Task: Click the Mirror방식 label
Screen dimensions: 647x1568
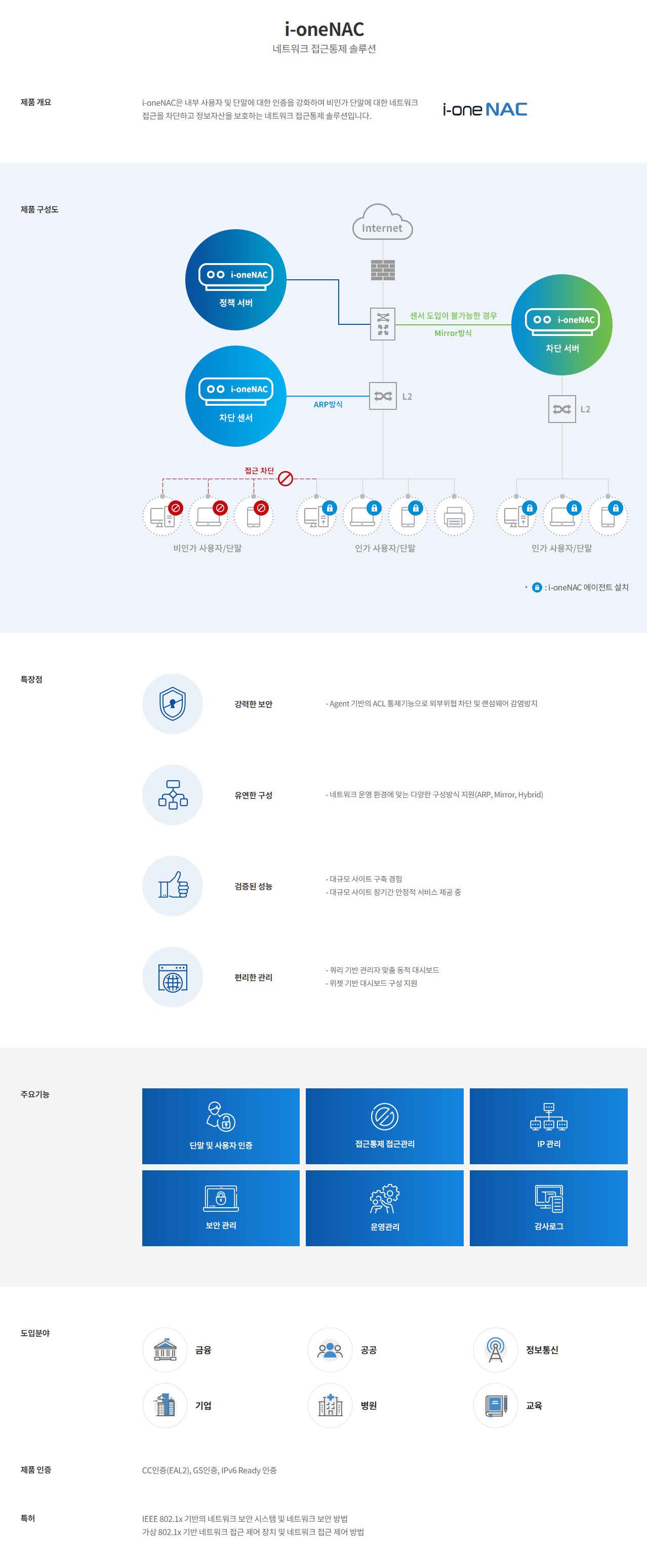Action: click(453, 333)
